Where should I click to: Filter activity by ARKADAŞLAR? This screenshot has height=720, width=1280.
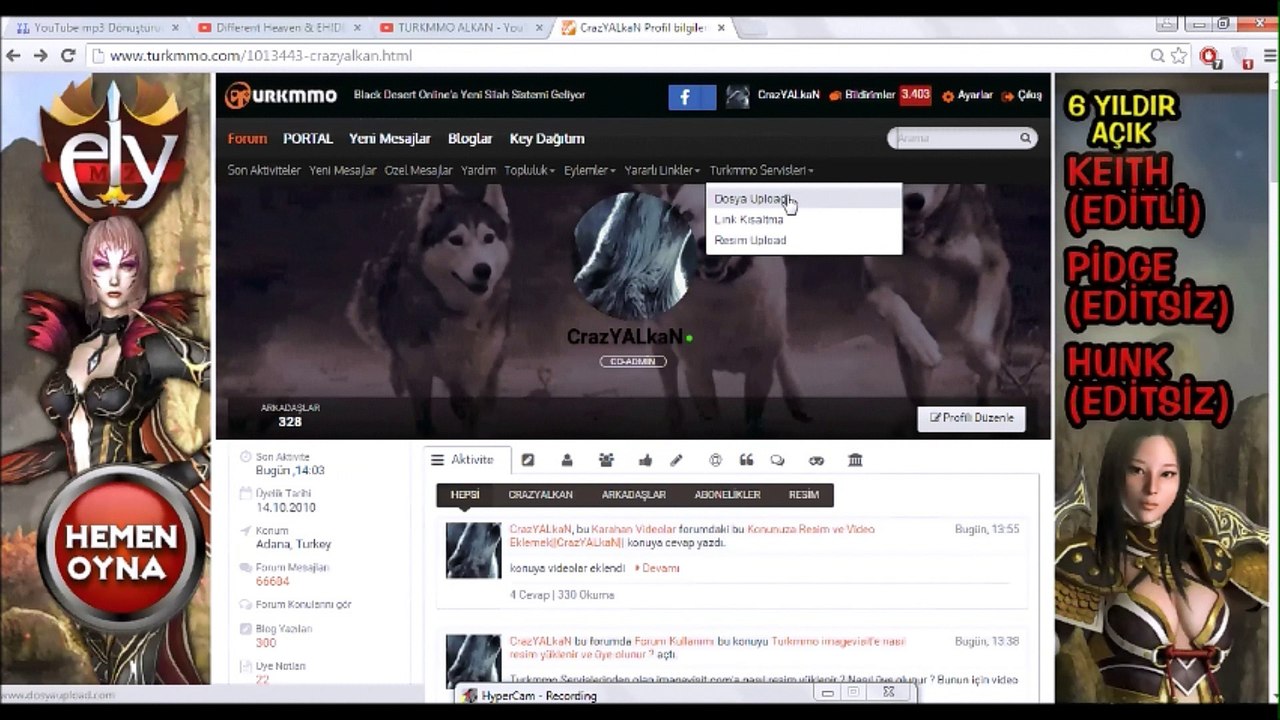click(634, 495)
